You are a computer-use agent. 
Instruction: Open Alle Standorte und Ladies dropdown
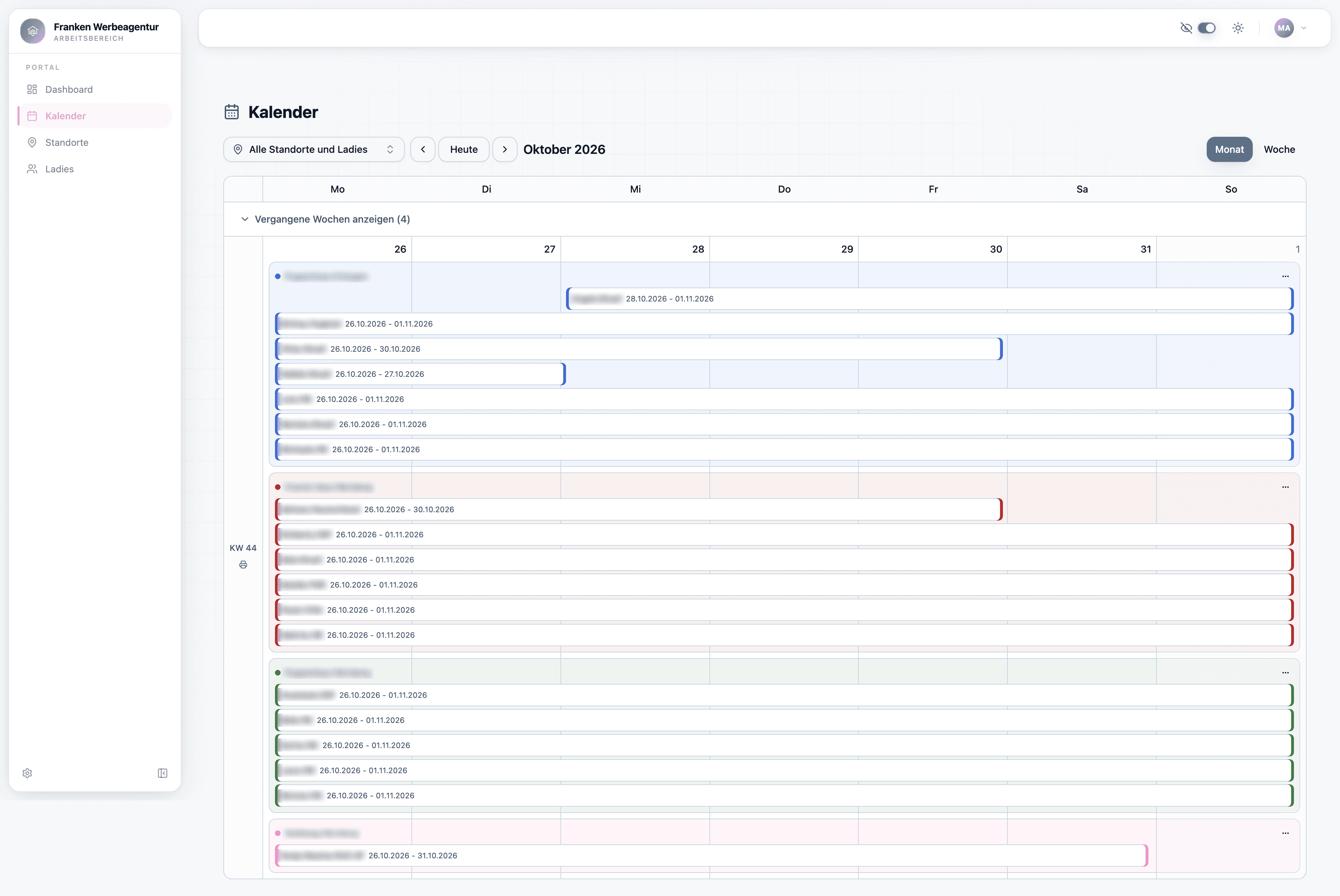coord(314,149)
